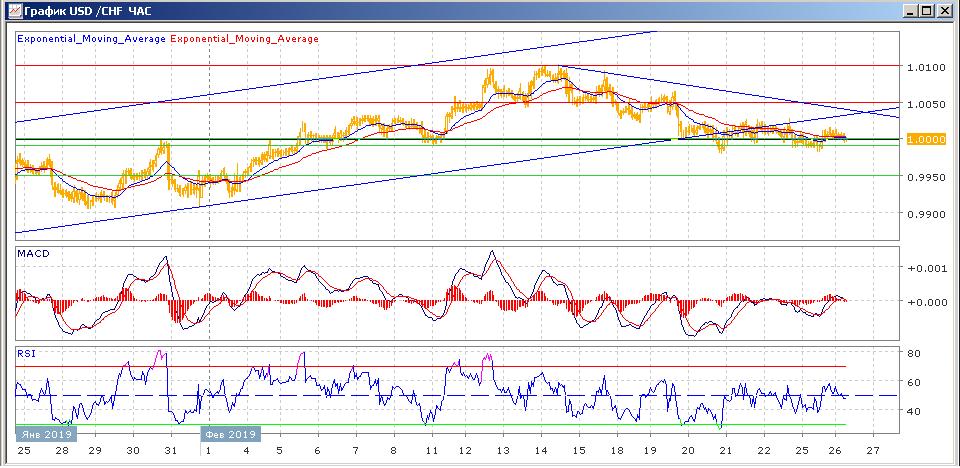Click the 0.9950 price axis label

[x=926, y=177]
